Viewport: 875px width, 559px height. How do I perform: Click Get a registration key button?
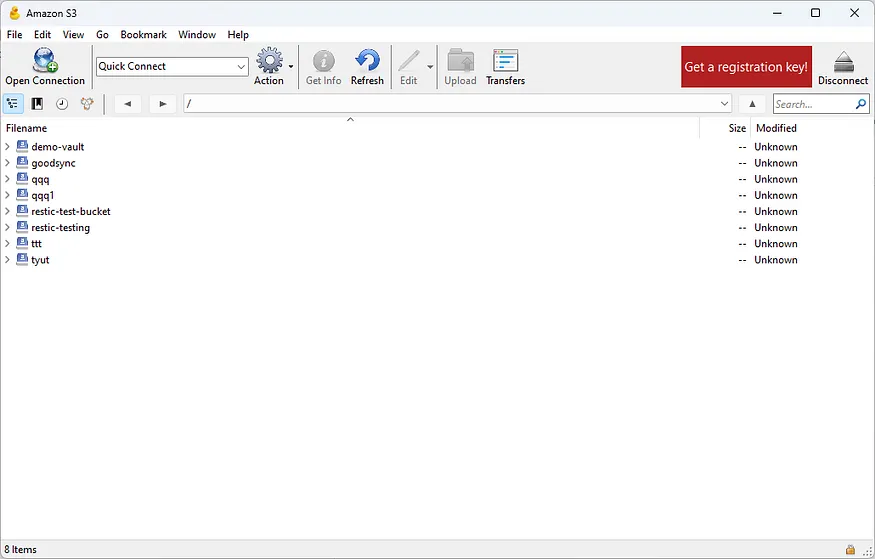[x=746, y=67]
